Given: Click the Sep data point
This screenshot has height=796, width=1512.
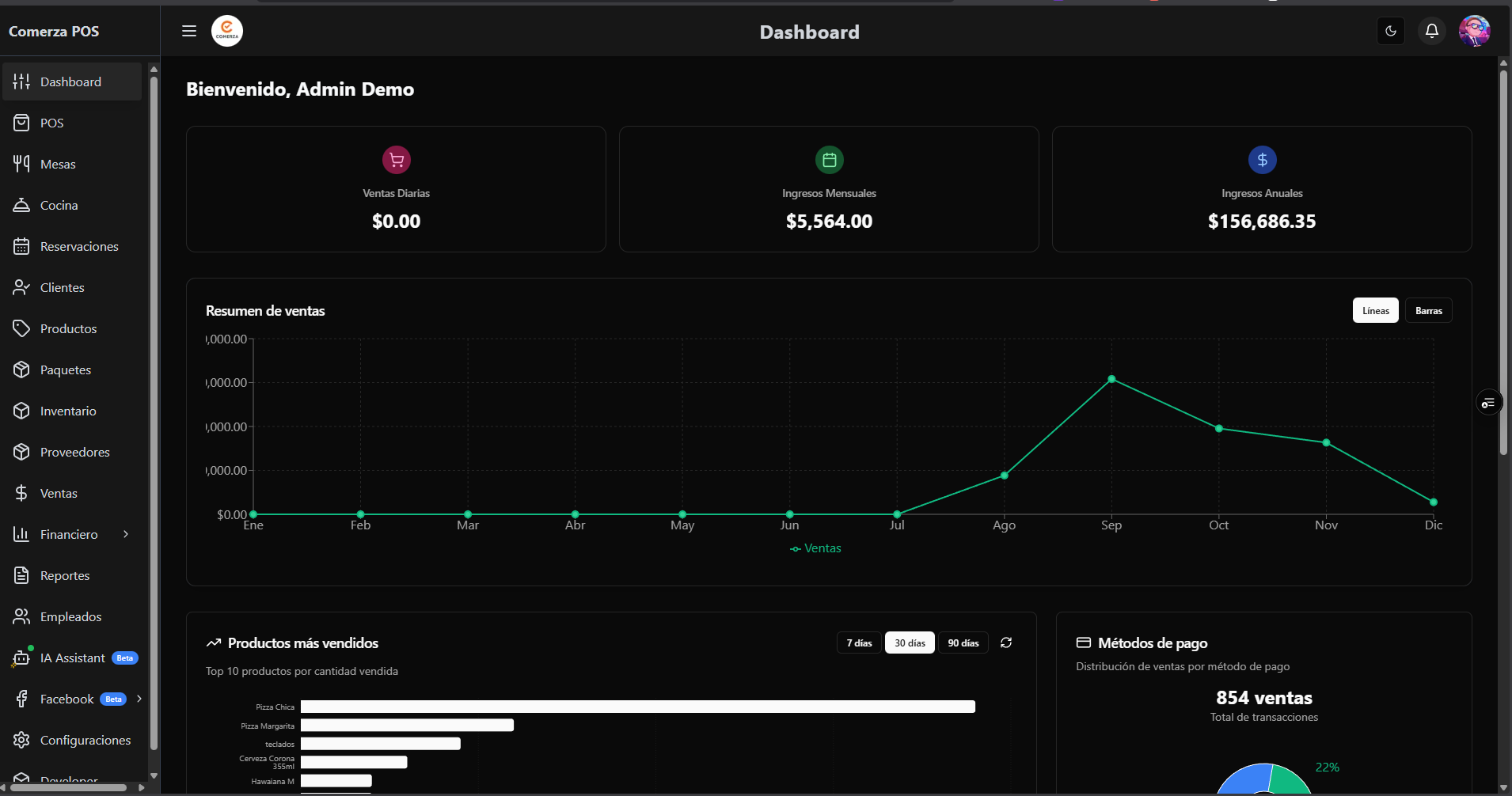Looking at the screenshot, I should click(1111, 379).
